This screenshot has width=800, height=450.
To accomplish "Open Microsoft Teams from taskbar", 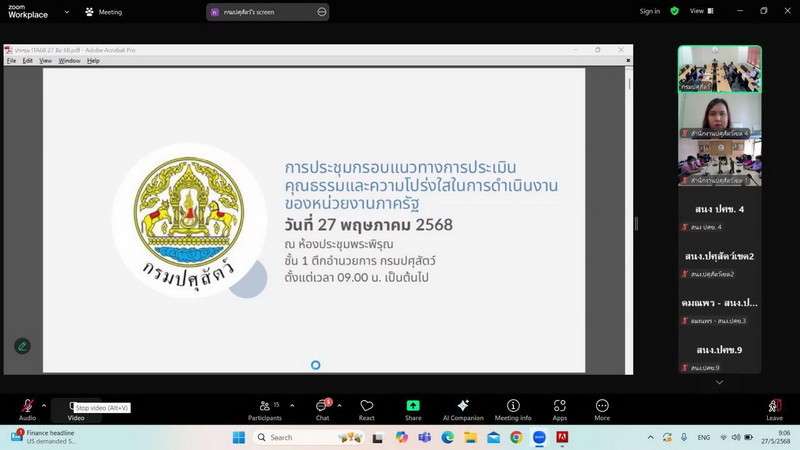I will (424, 437).
